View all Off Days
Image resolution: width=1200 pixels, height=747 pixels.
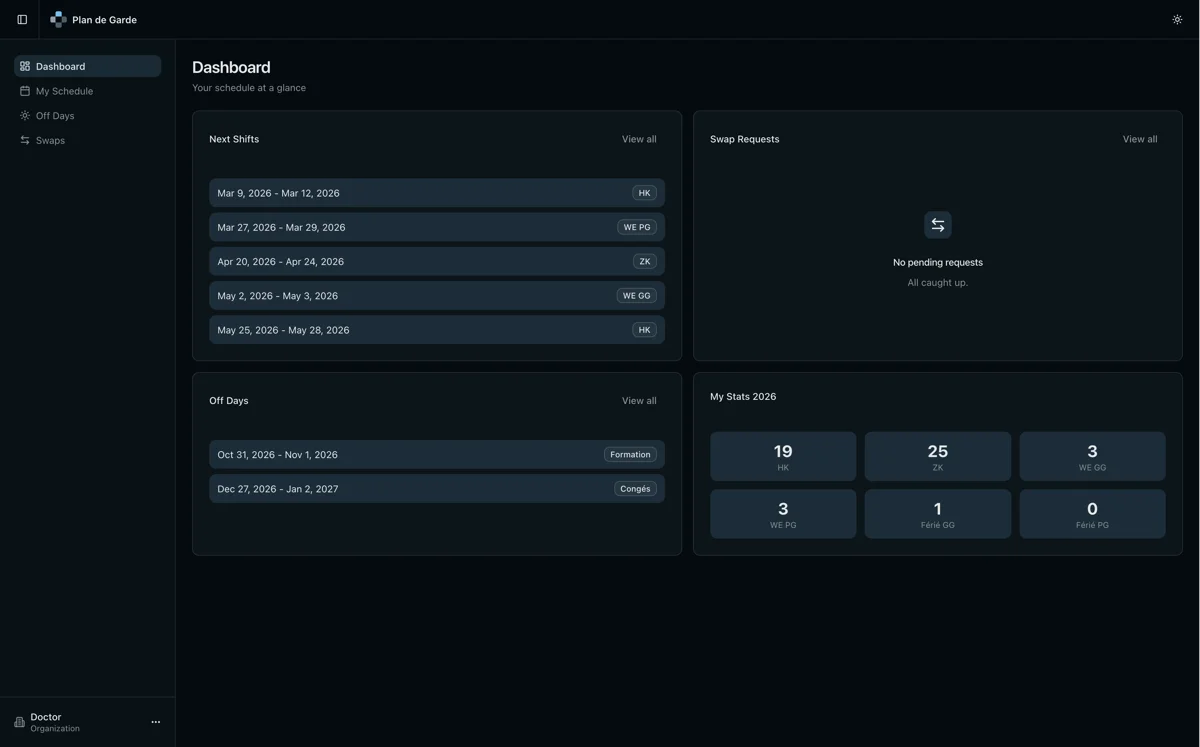click(x=639, y=401)
